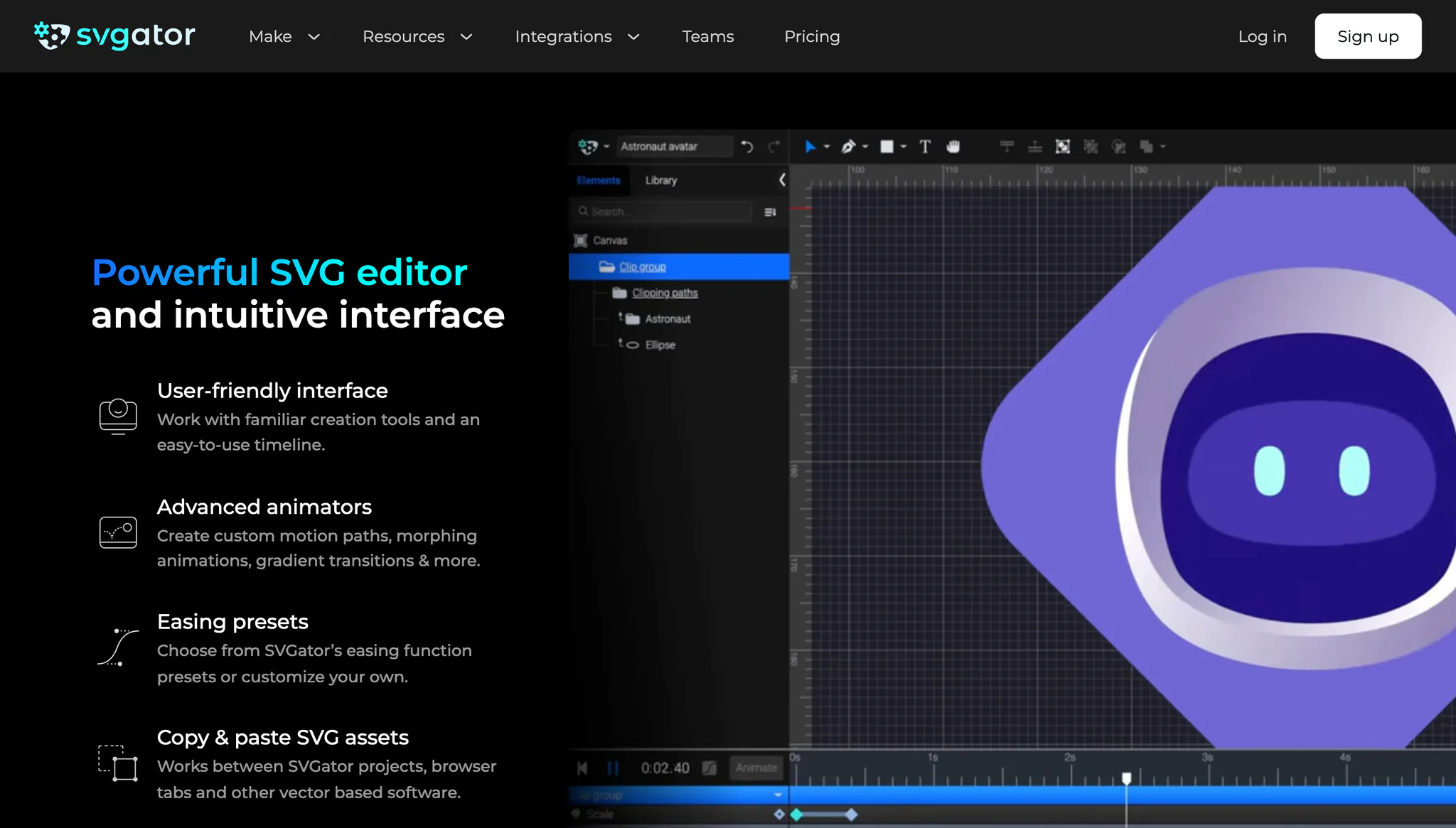Click the easing curve icon beside the timer

click(x=710, y=768)
